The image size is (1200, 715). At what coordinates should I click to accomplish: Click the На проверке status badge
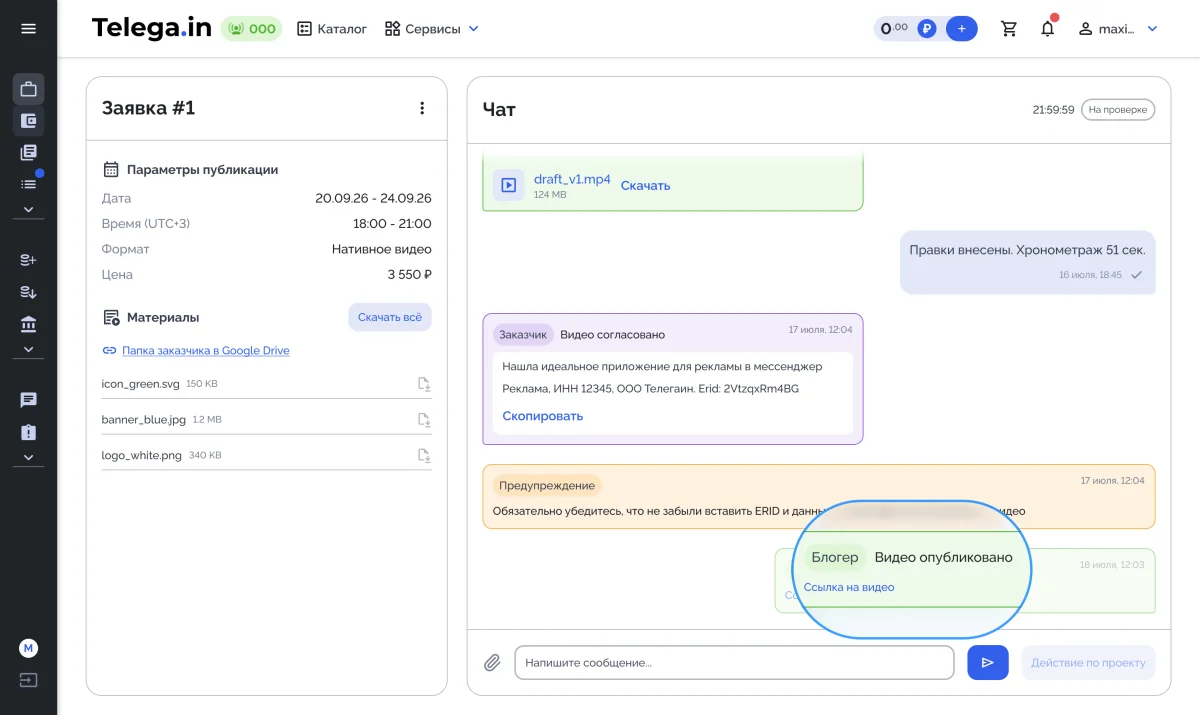tap(1118, 109)
